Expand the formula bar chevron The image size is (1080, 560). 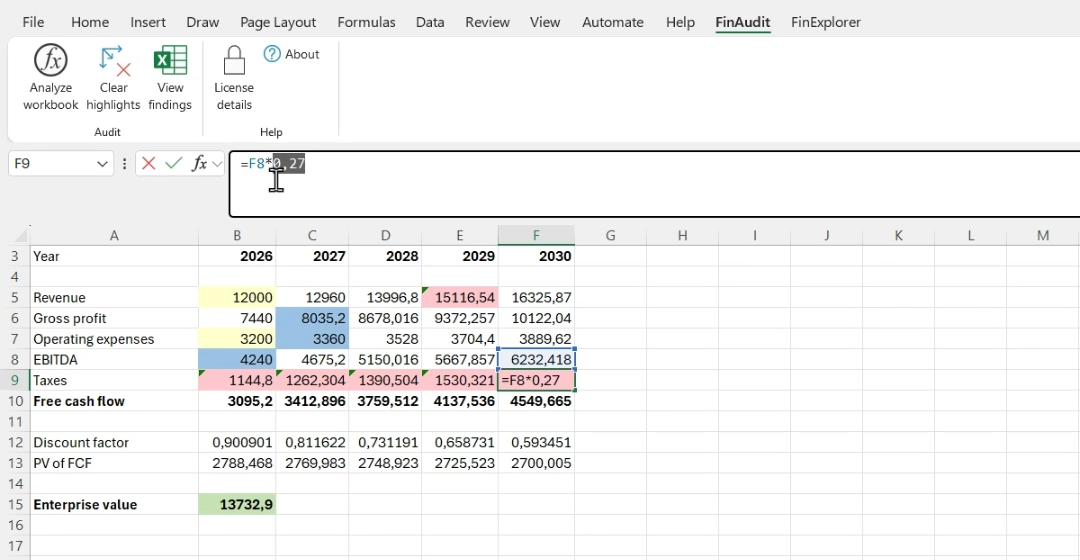pyautogui.click(x=218, y=164)
